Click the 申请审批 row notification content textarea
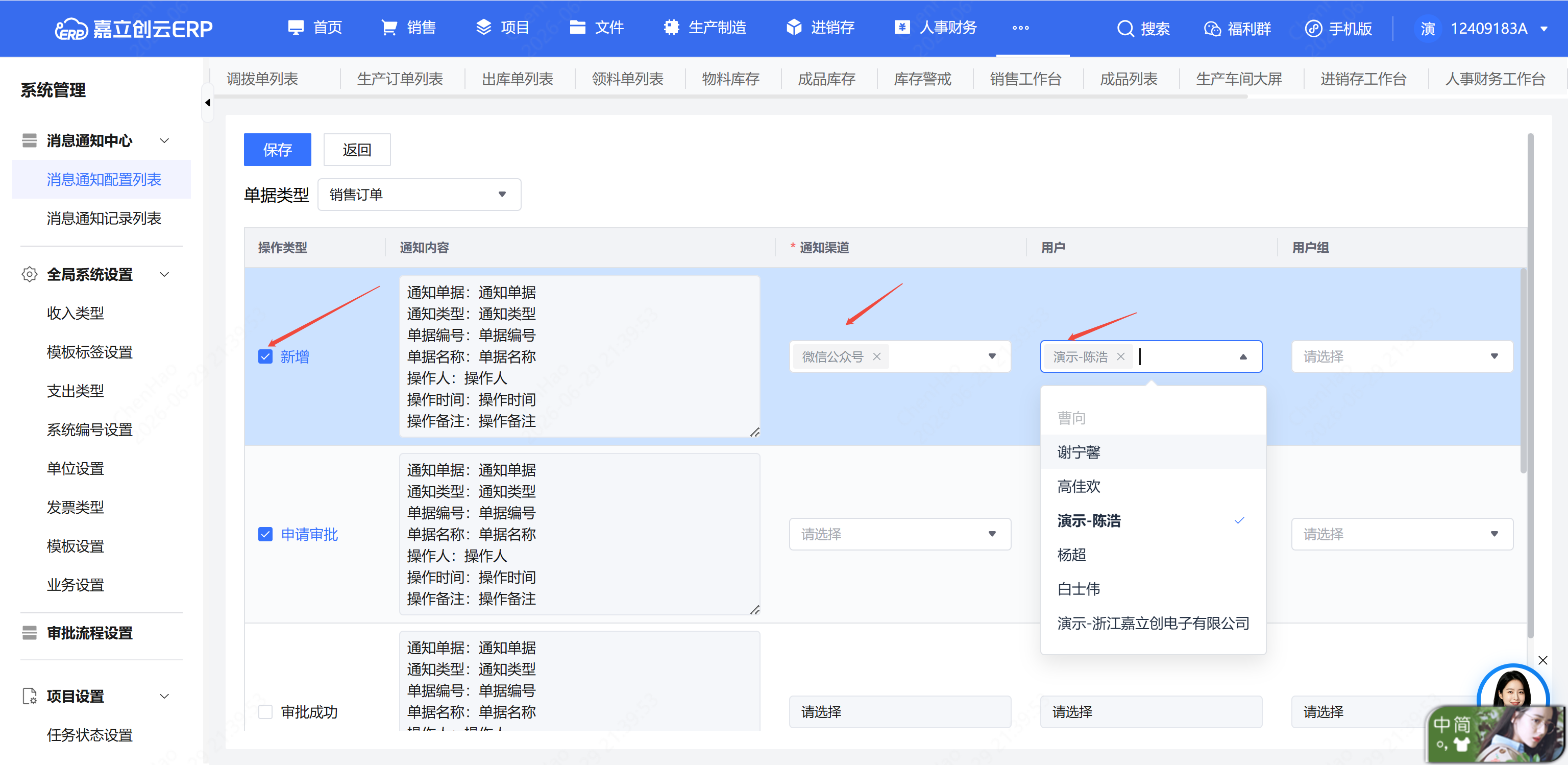 [579, 534]
